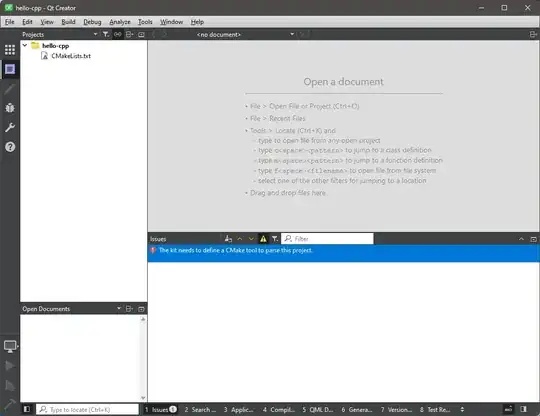Open the View menu

tap(47, 22)
